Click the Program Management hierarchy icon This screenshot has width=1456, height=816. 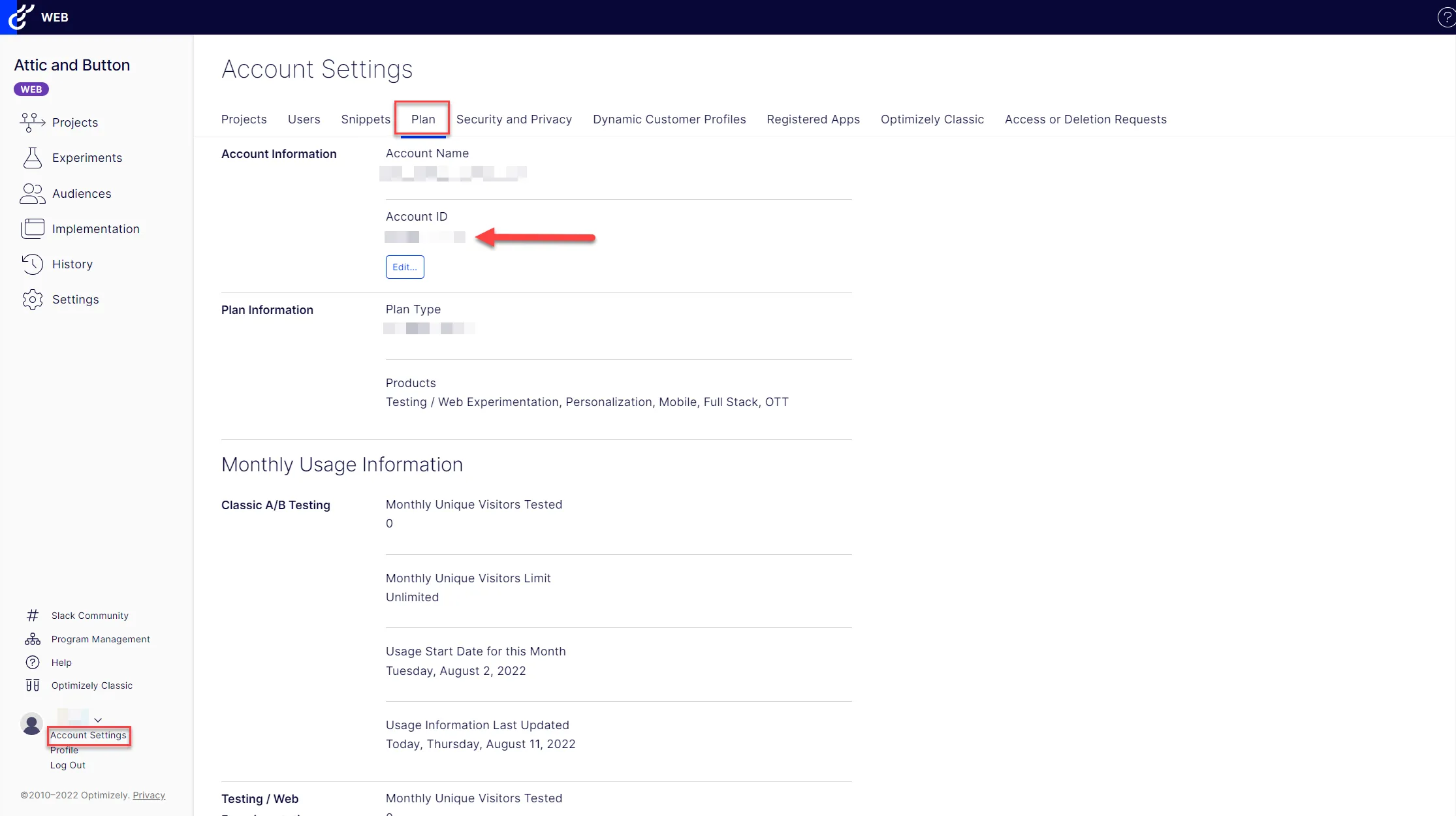tap(33, 639)
